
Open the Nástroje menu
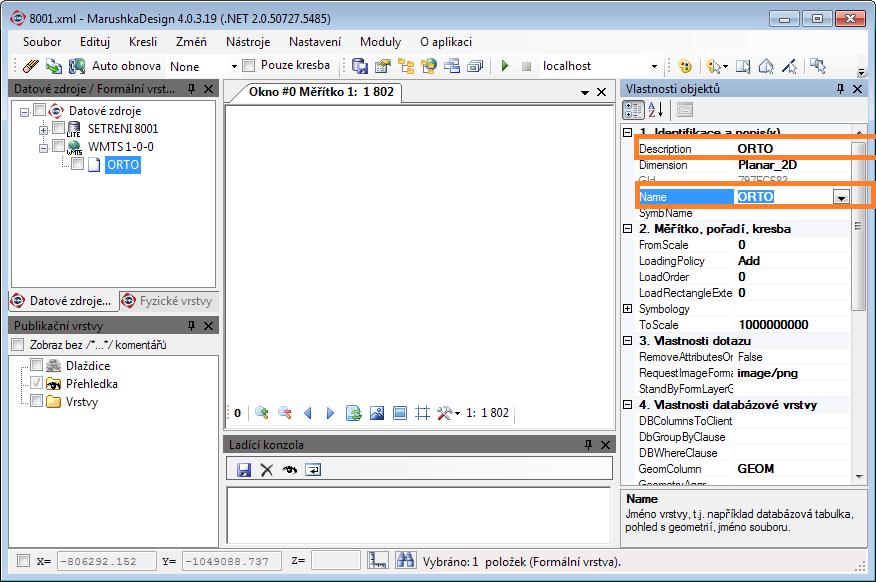(x=248, y=42)
